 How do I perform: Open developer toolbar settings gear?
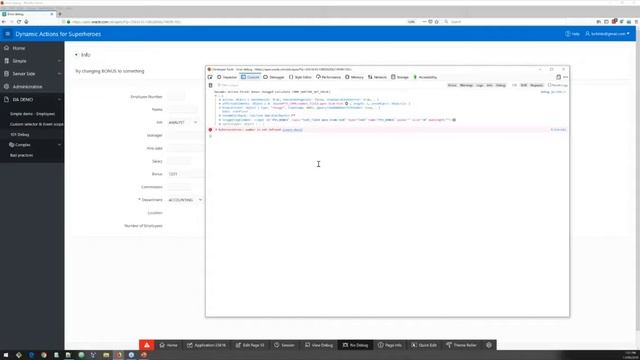[489, 345]
